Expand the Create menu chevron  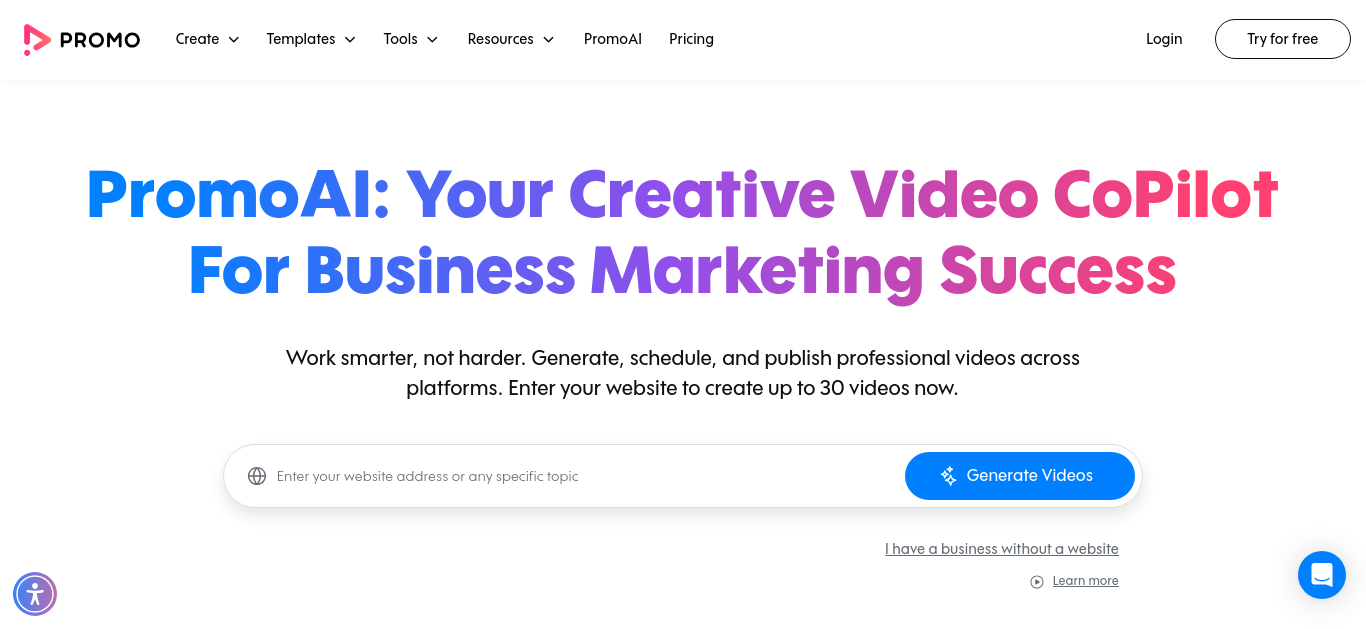pos(234,40)
